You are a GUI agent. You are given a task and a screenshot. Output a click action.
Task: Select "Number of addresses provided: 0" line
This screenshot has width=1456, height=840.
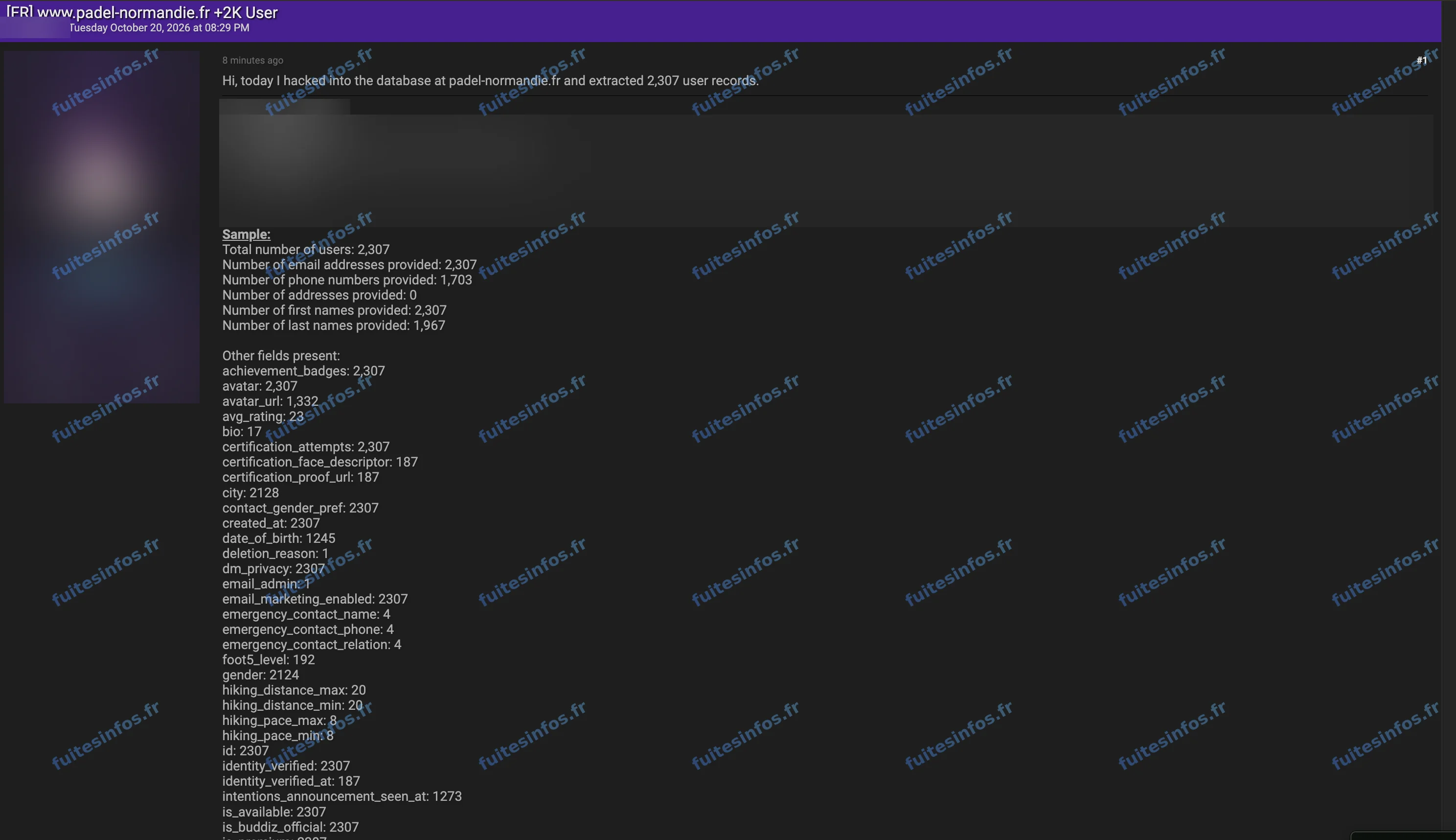point(319,295)
